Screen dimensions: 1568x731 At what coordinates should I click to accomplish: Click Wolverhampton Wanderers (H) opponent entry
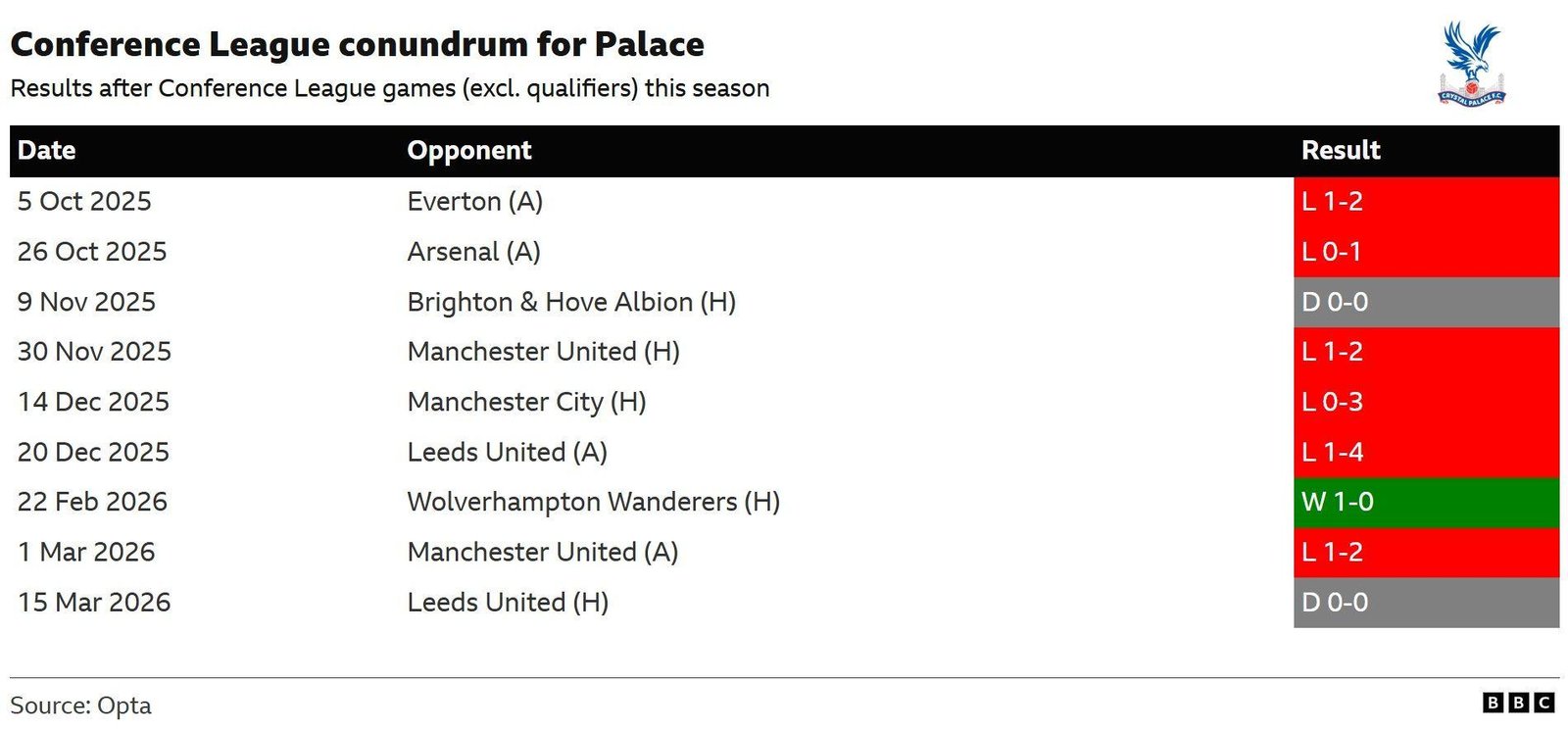pos(593,502)
